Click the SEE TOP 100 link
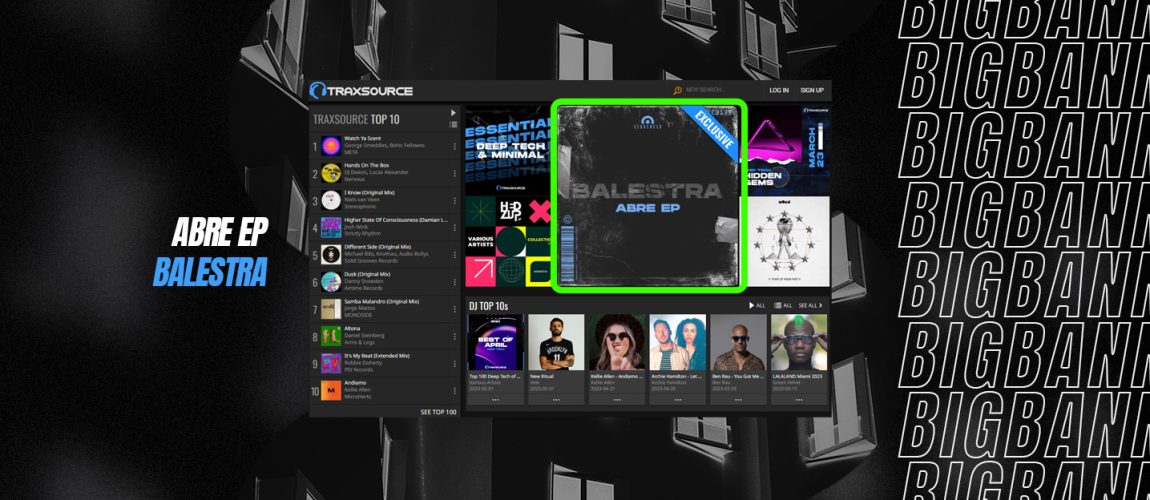 pyautogui.click(x=438, y=412)
